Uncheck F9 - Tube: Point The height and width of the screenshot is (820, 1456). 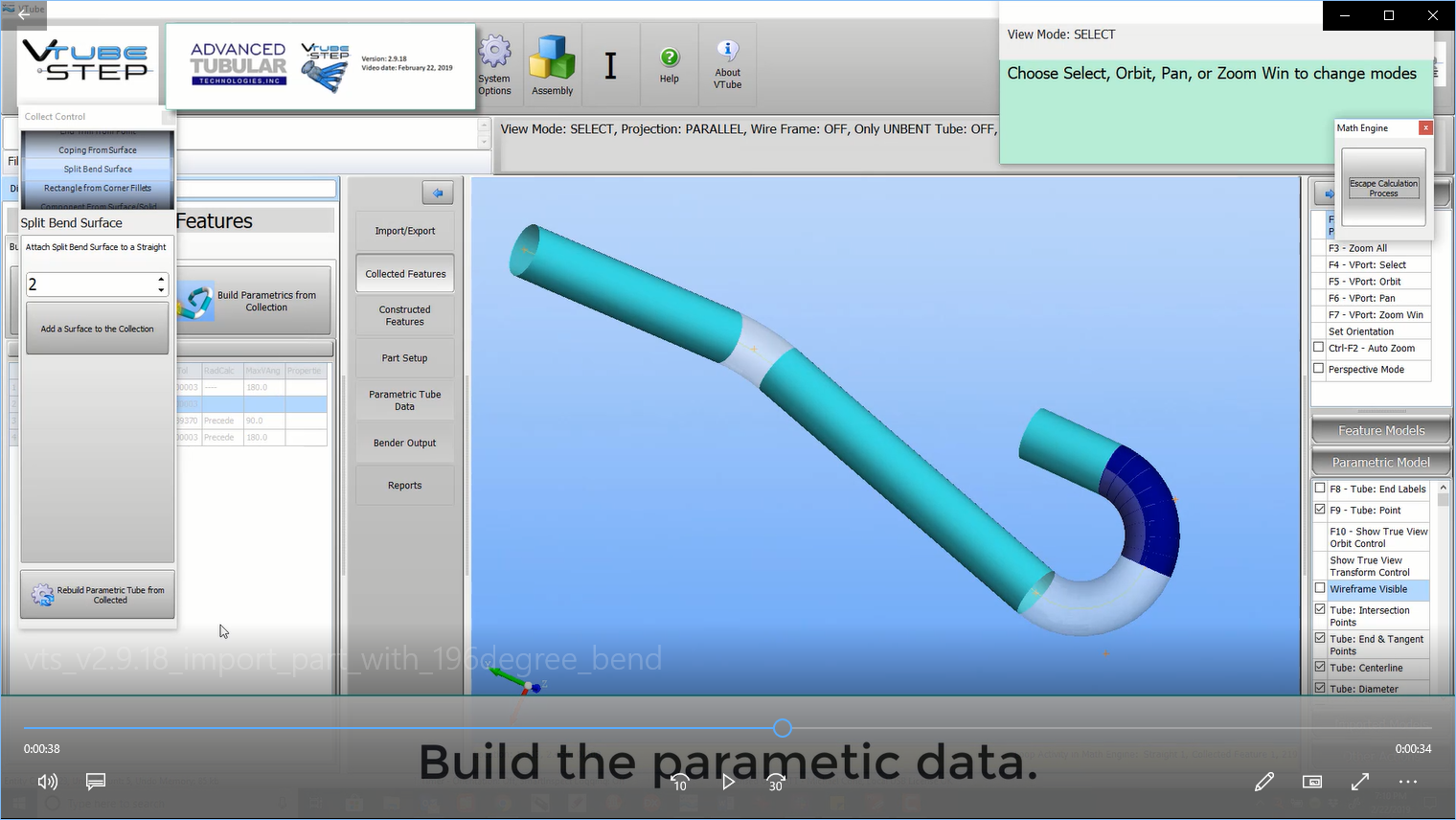point(1320,510)
